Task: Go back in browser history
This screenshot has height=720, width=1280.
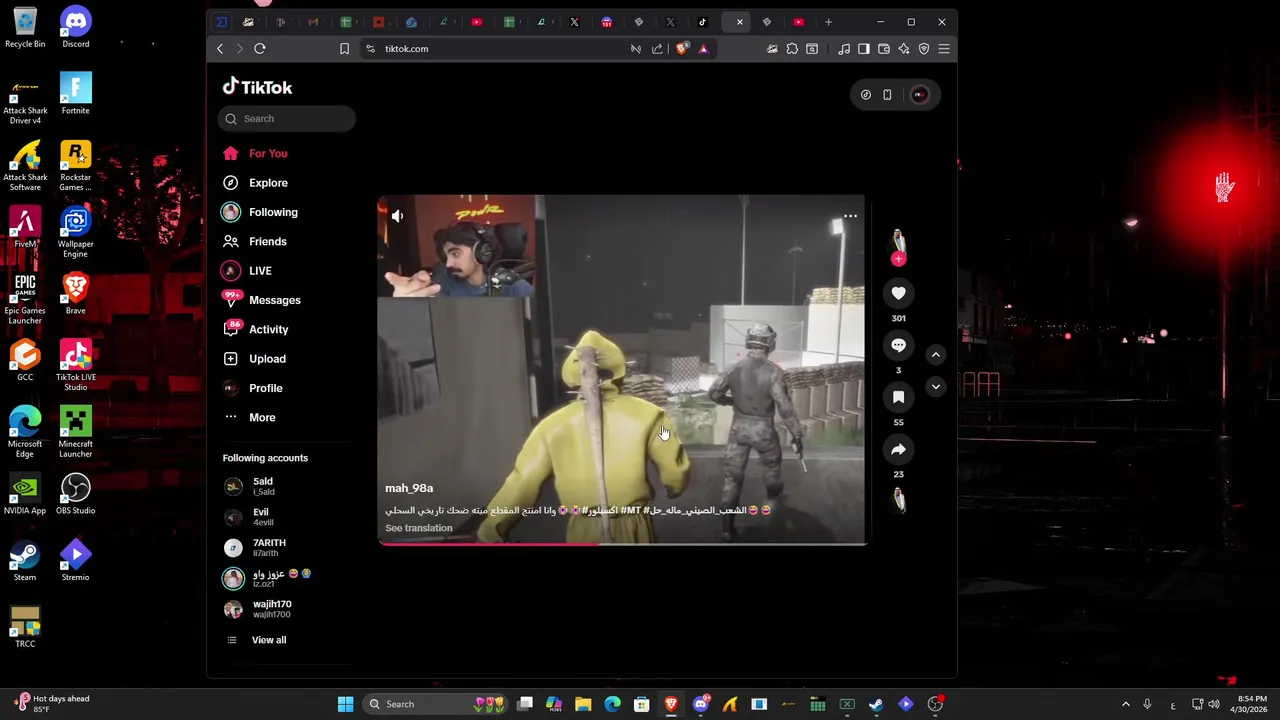Action: pos(220,48)
